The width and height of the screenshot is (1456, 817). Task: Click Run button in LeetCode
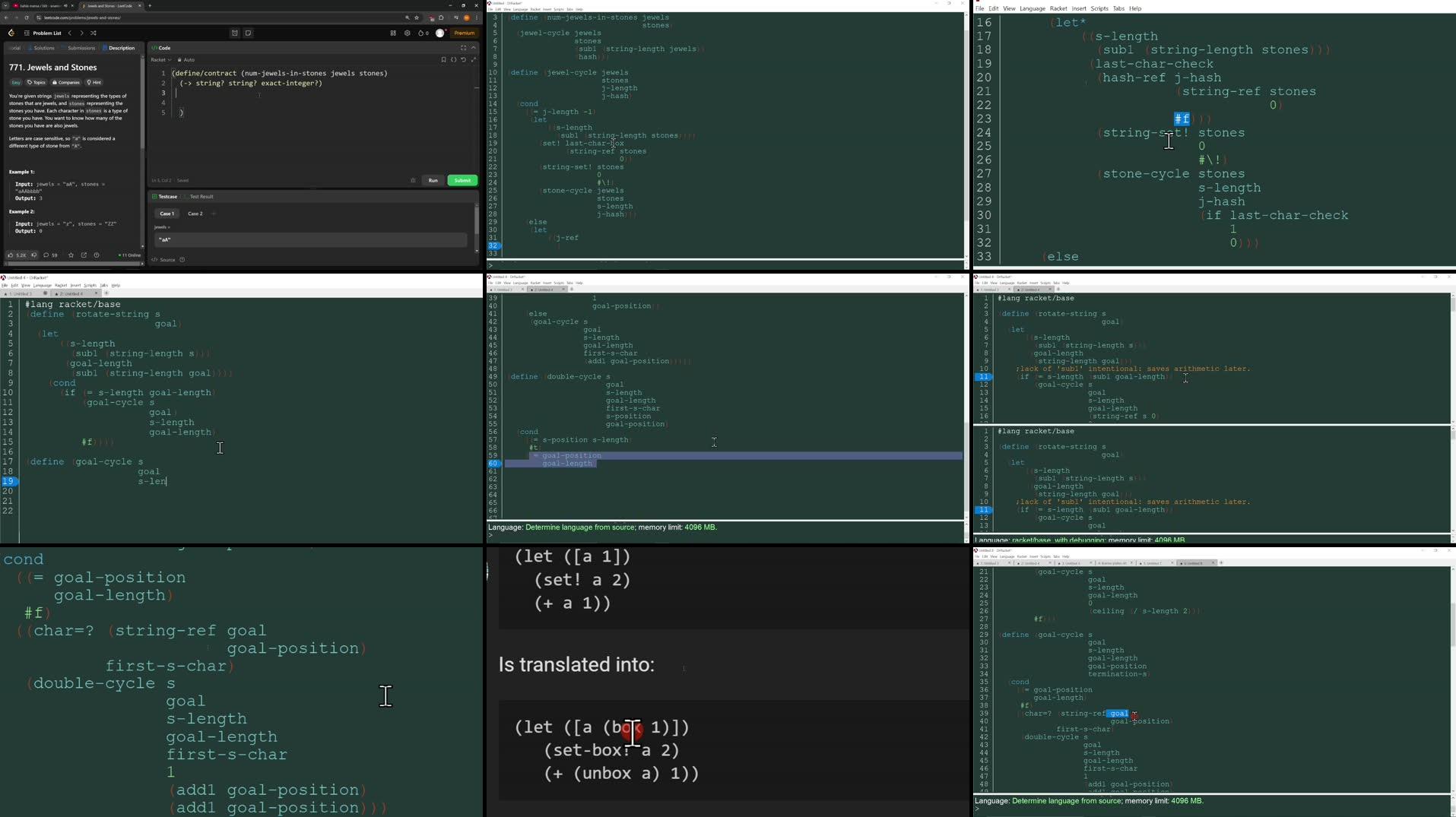(x=433, y=180)
